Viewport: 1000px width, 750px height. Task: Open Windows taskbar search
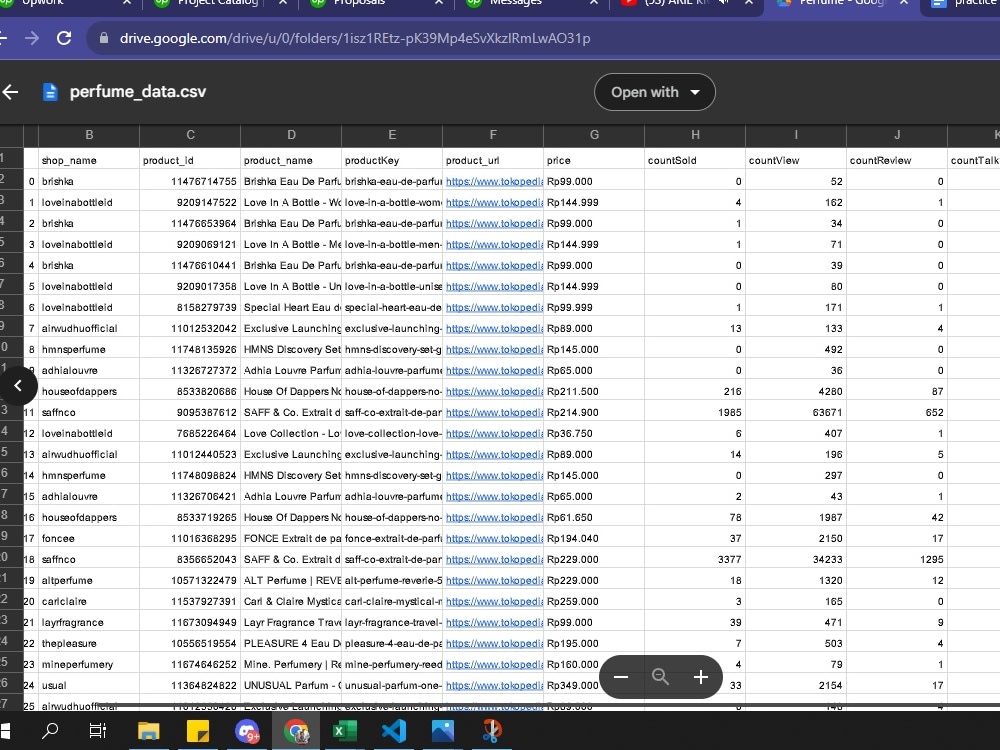coord(50,730)
